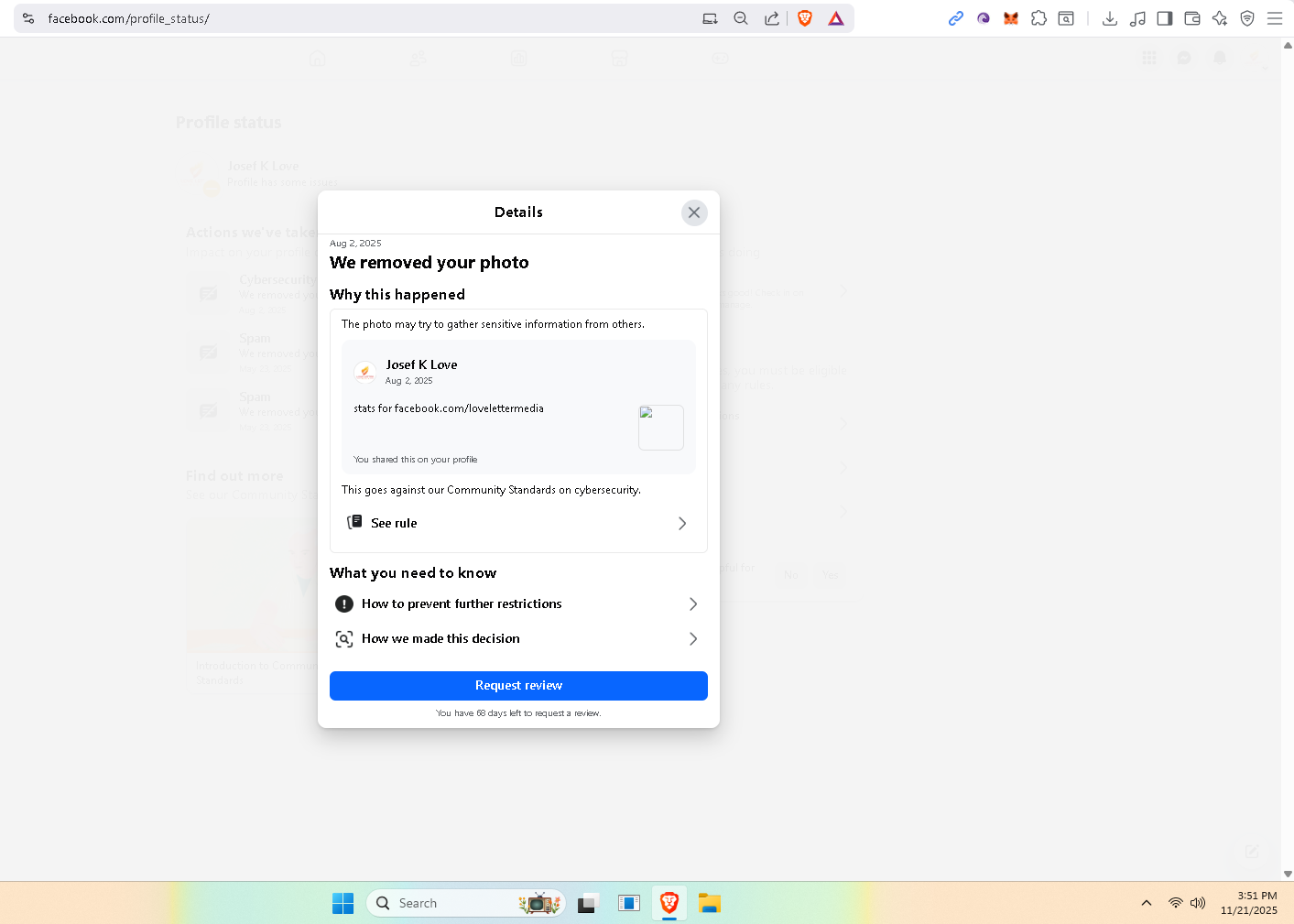The image size is (1294, 924).
Task: Toggle the browser sidebar panel icon
Action: point(1165,18)
